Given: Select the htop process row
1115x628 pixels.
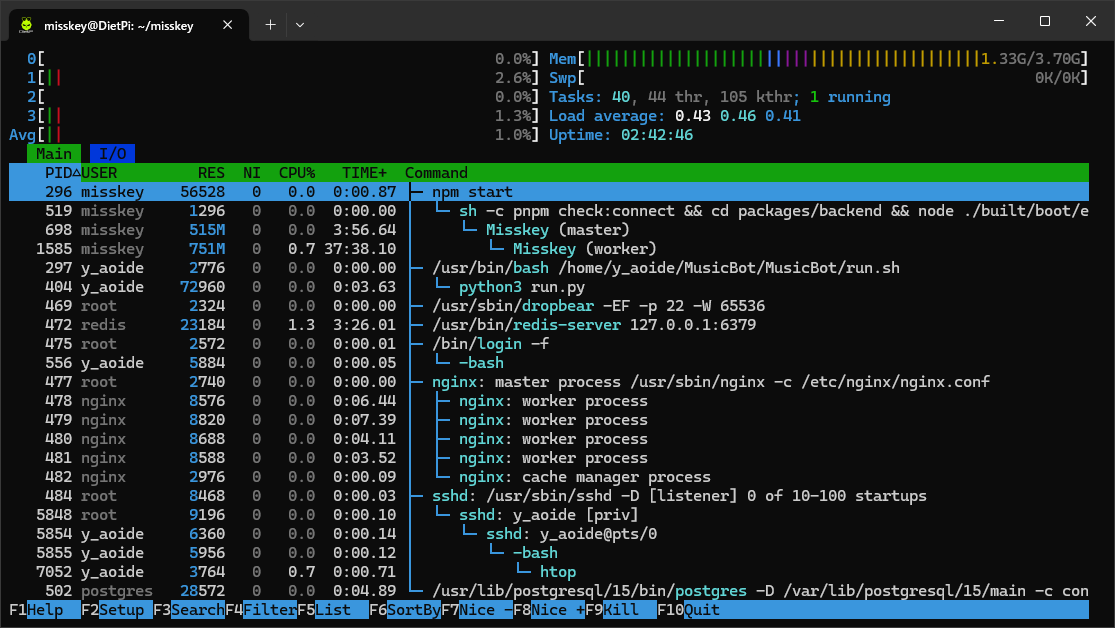Looking at the screenshot, I should click(x=548, y=572).
